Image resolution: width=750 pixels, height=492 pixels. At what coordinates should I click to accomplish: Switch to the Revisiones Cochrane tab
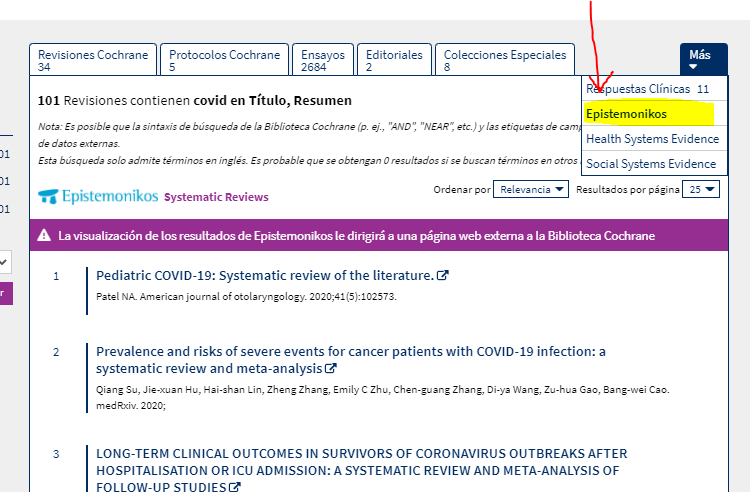point(93,60)
